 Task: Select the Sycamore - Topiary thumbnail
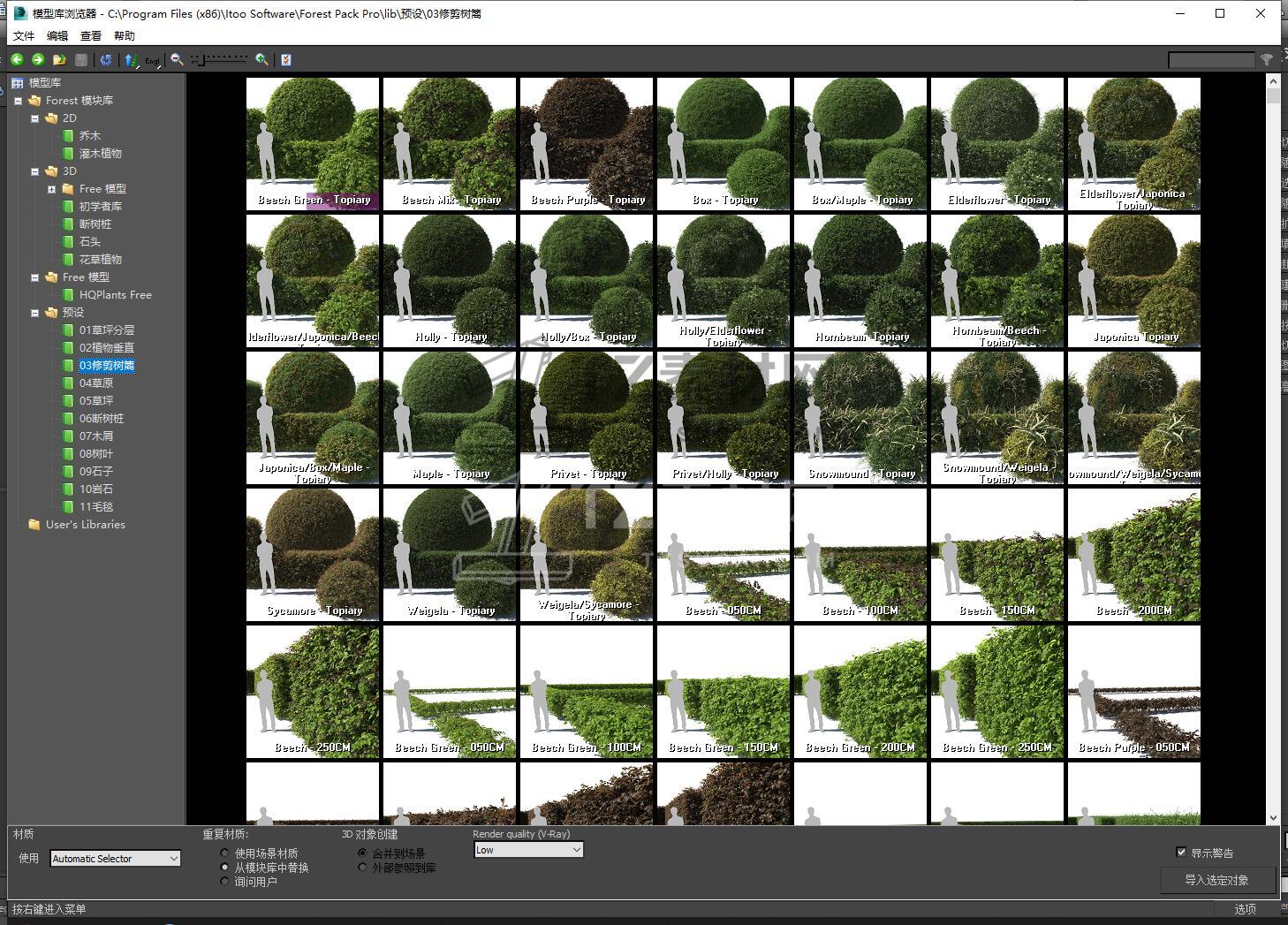(313, 555)
